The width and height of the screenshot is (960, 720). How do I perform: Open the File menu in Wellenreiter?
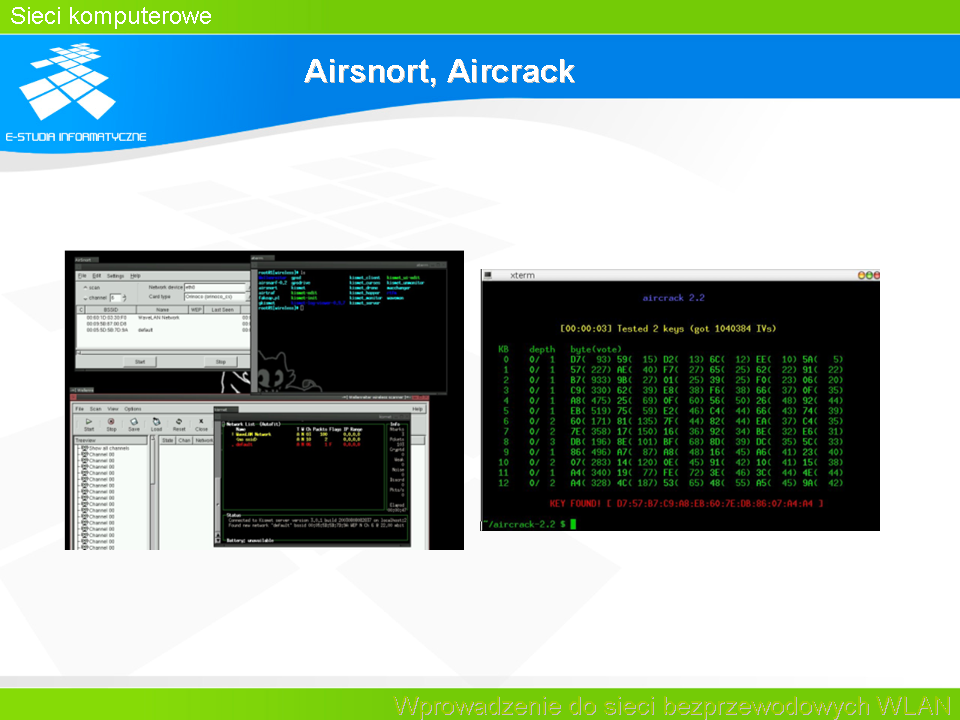coord(80,408)
